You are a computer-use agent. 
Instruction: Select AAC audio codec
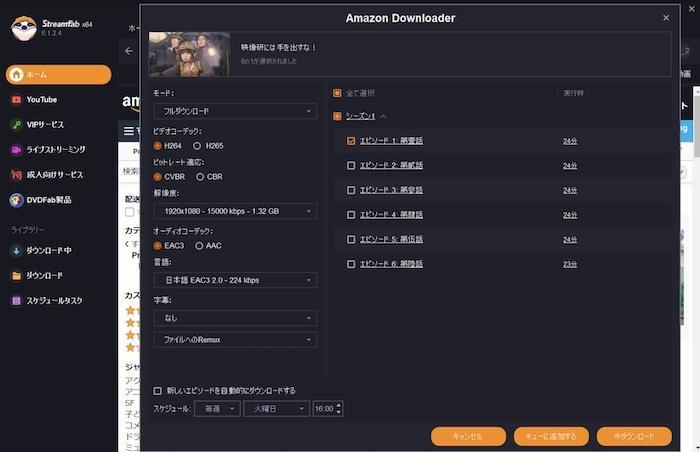tap(199, 246)
